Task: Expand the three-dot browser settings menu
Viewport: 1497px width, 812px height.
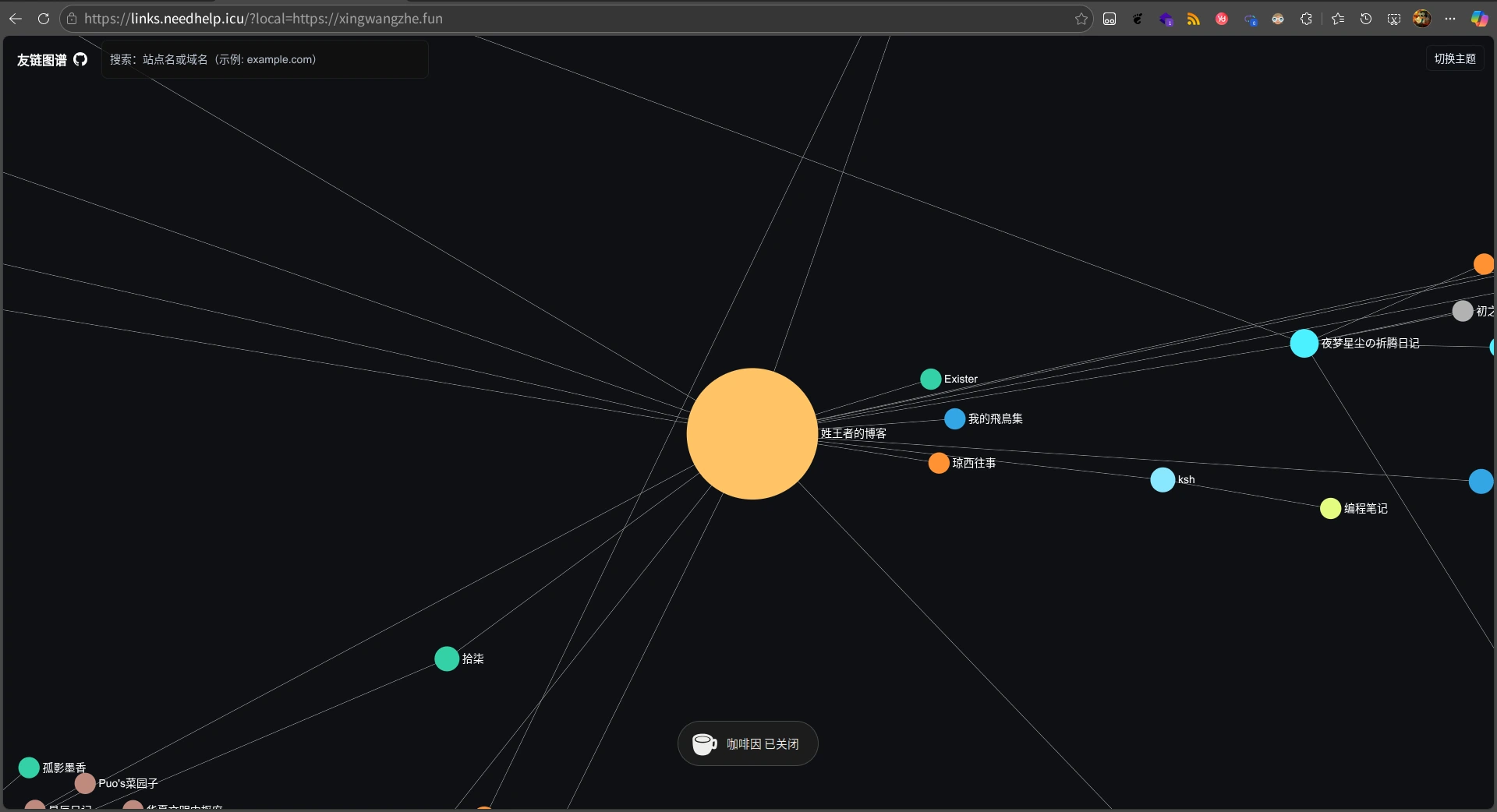Action: click(x=1450, y=19)
